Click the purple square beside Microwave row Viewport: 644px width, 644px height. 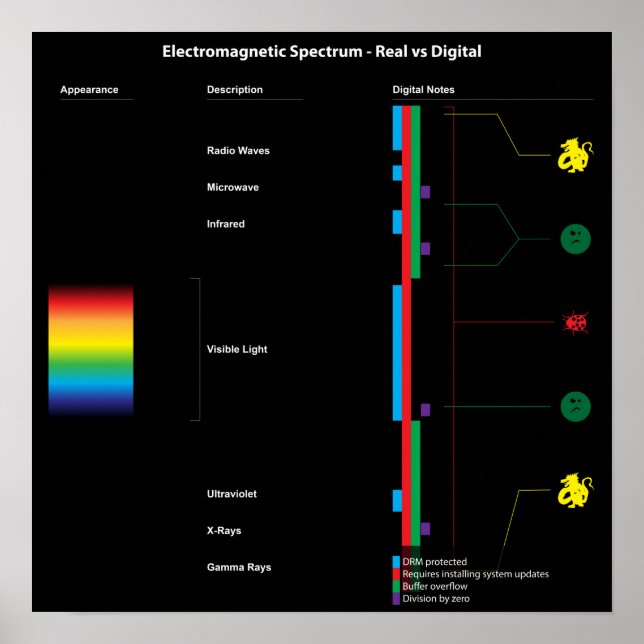425,192
